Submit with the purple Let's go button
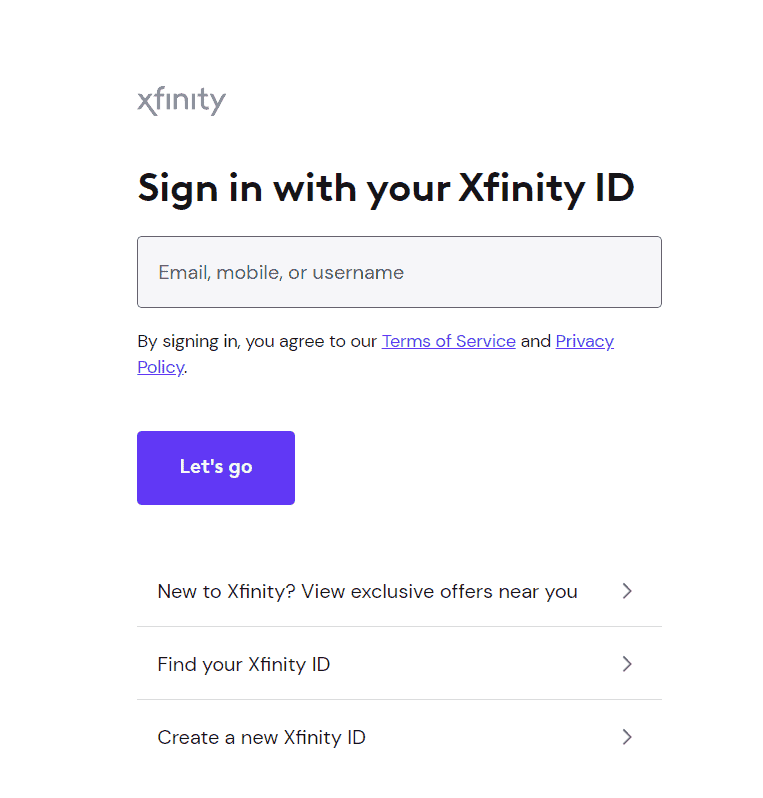 point(216,468)
